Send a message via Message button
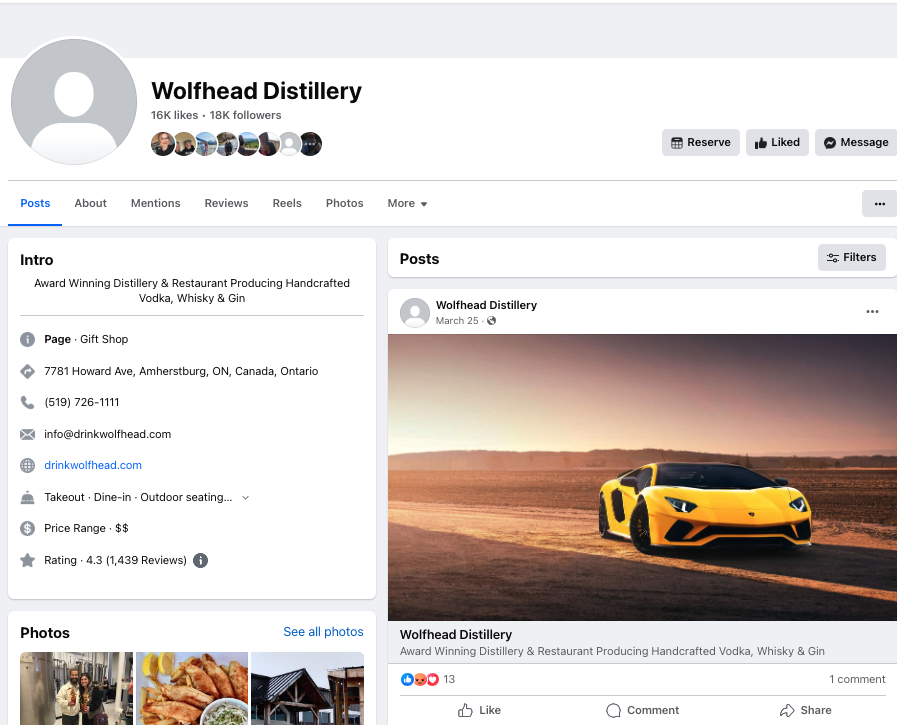This screenshot has width=897, height=725. pos(856,142)
